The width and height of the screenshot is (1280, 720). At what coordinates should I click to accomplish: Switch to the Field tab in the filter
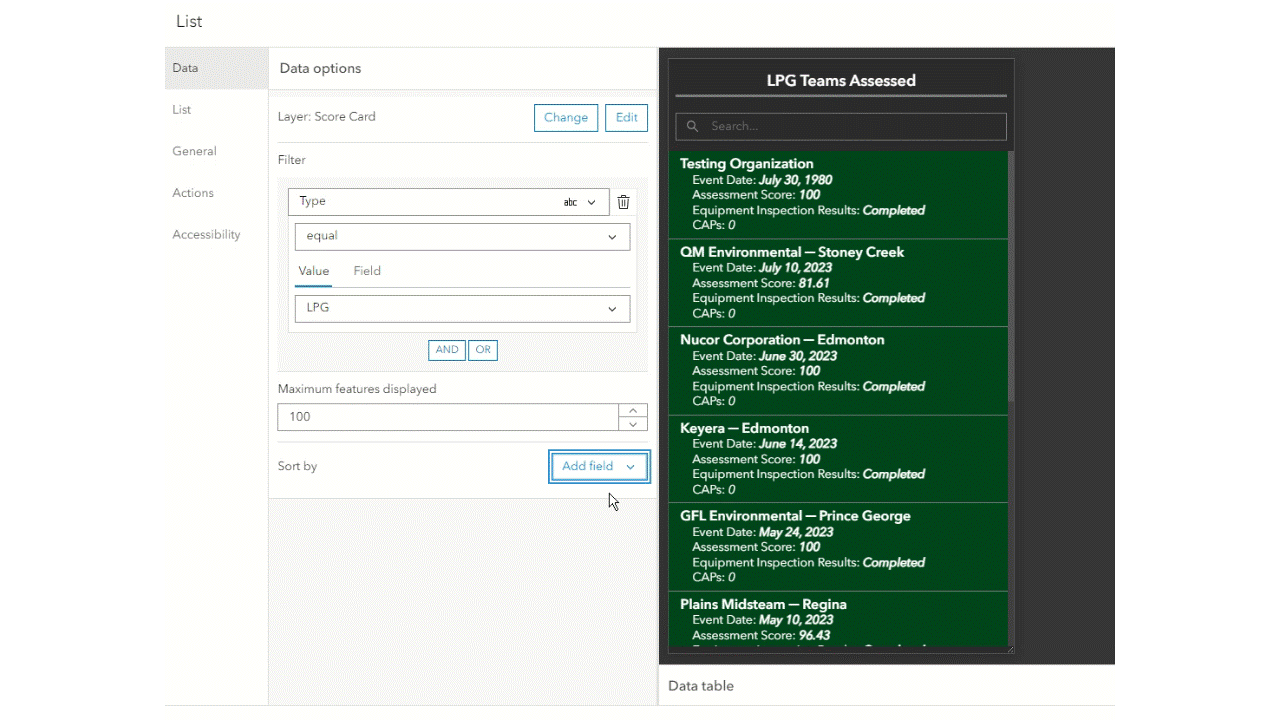(366, 271)
